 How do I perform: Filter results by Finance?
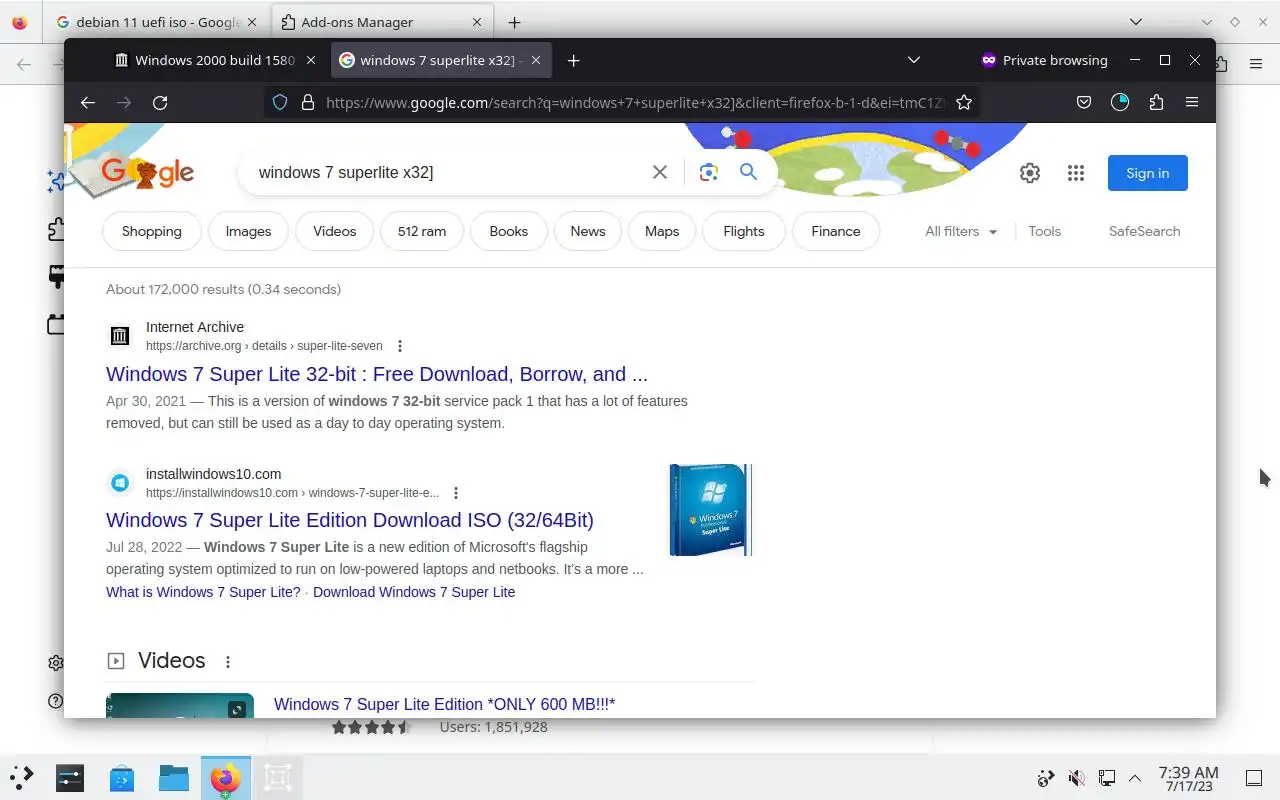[836, 231]
